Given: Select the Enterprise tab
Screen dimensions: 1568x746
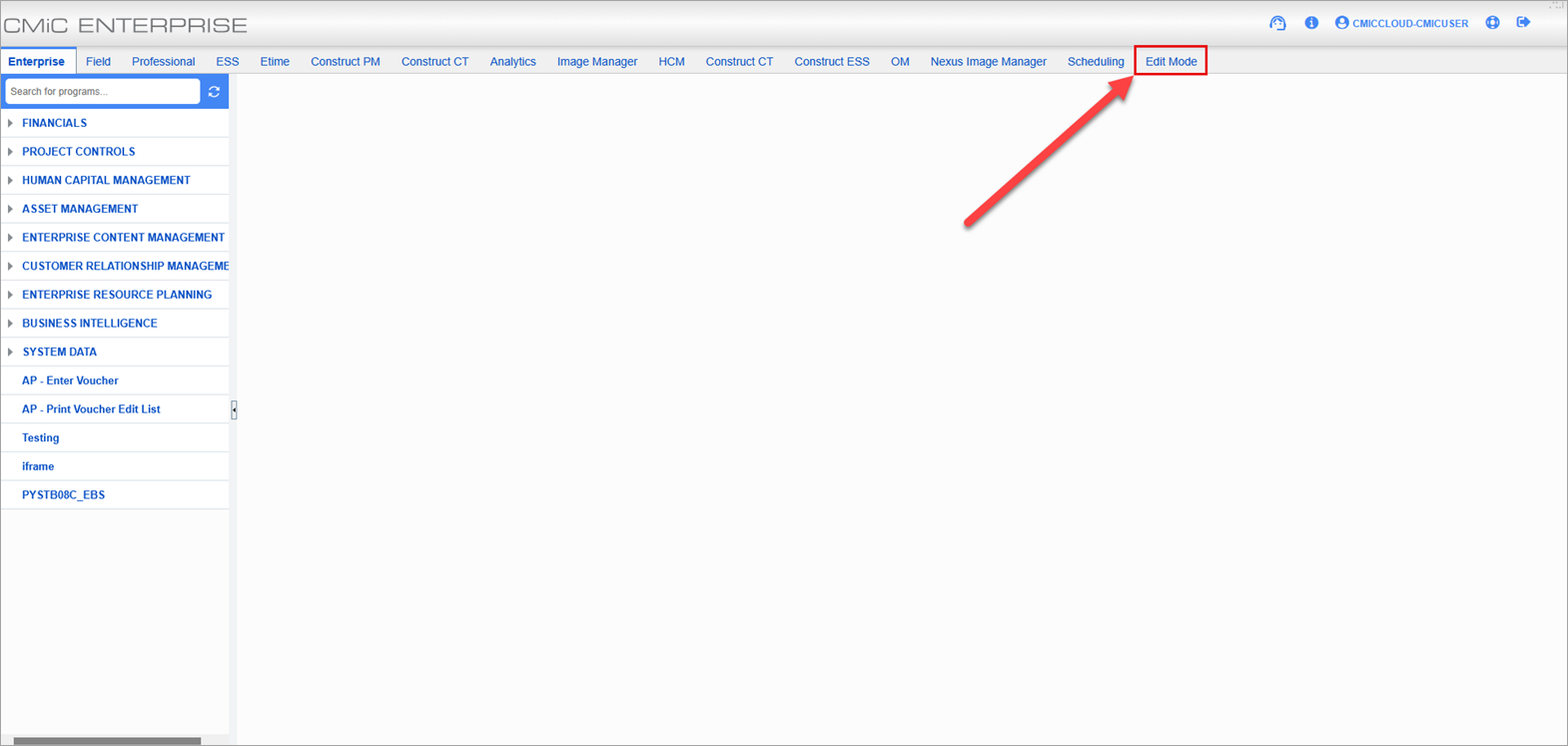Looking at the screenshot, I should [37, 61].
